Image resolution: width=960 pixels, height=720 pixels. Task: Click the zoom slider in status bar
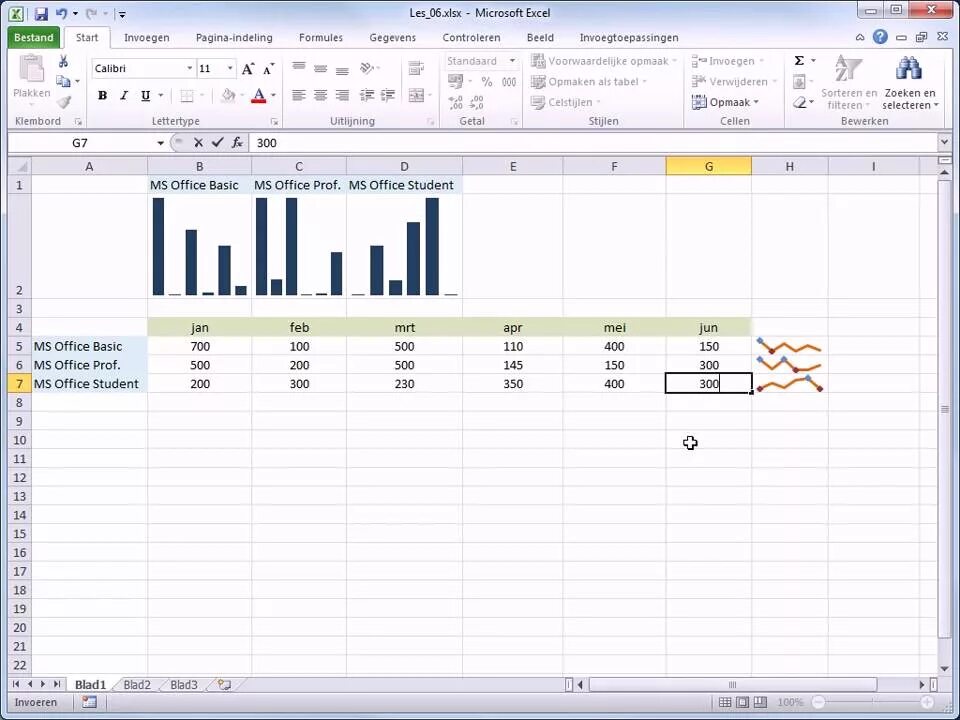872,702
